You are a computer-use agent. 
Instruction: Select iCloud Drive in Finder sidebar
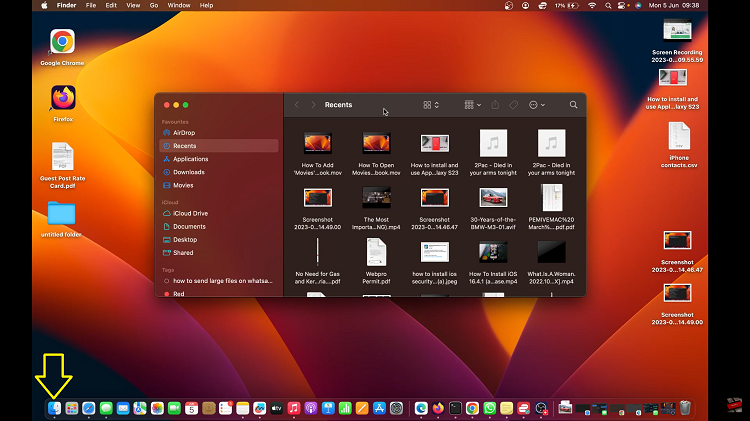219,213
